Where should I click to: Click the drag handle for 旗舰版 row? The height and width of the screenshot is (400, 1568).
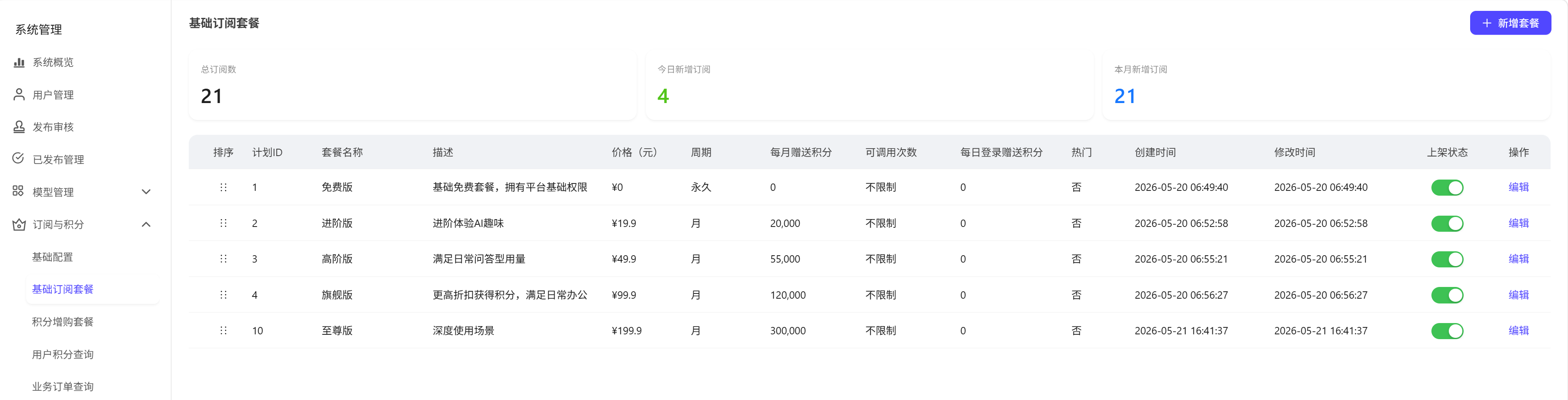pos(224,295)
